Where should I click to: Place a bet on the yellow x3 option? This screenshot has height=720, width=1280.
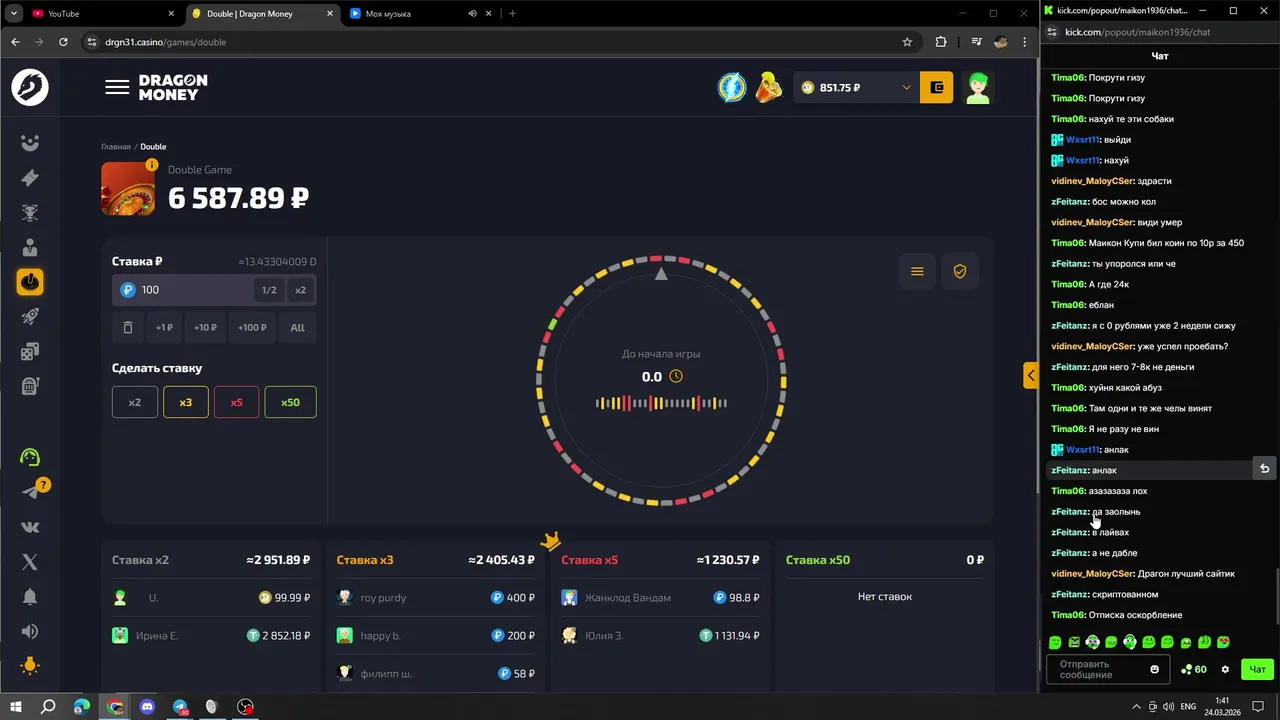coord(186,402)
